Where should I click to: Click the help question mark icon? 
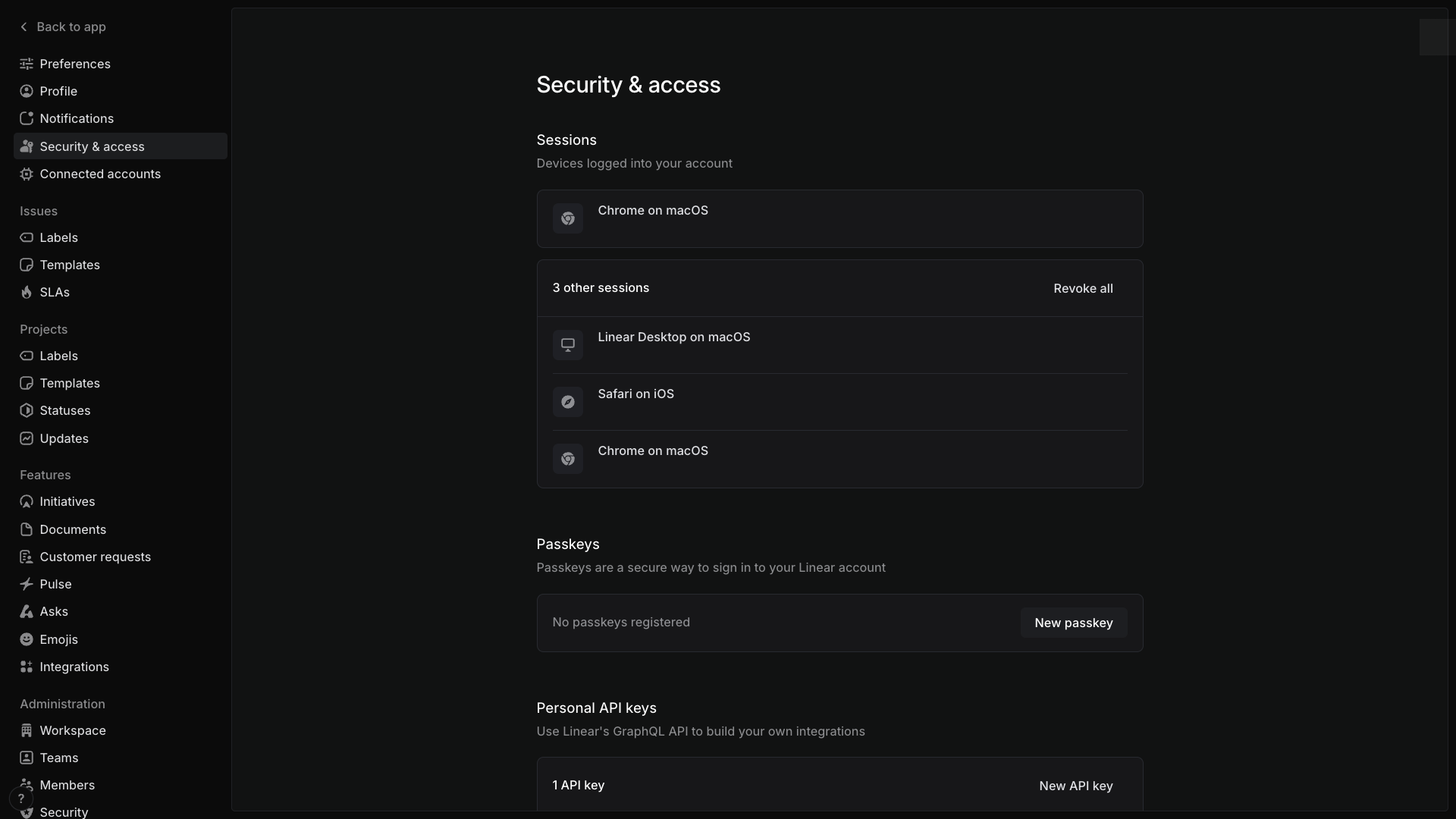pos(21,798)
